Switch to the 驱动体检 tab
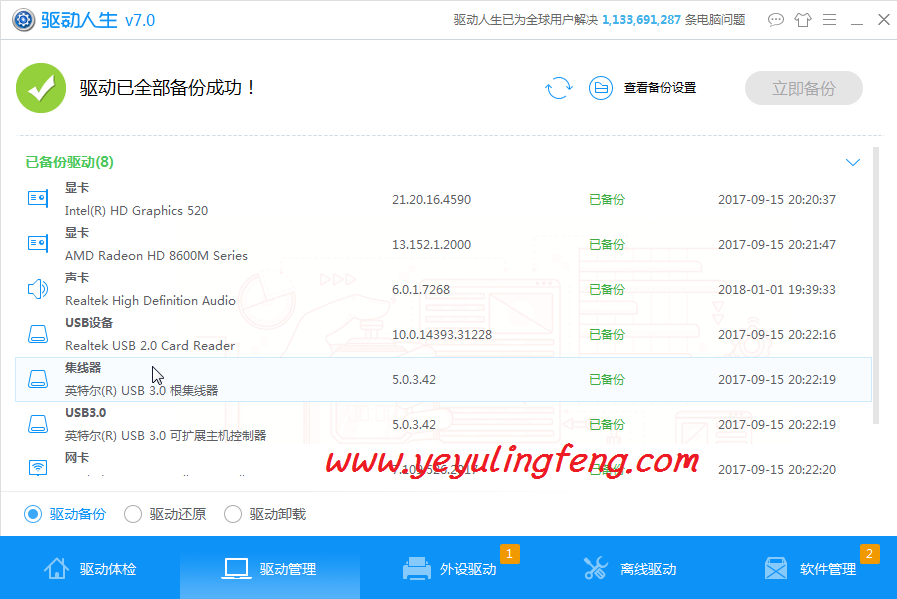897x599 pixels. (90, 568)
